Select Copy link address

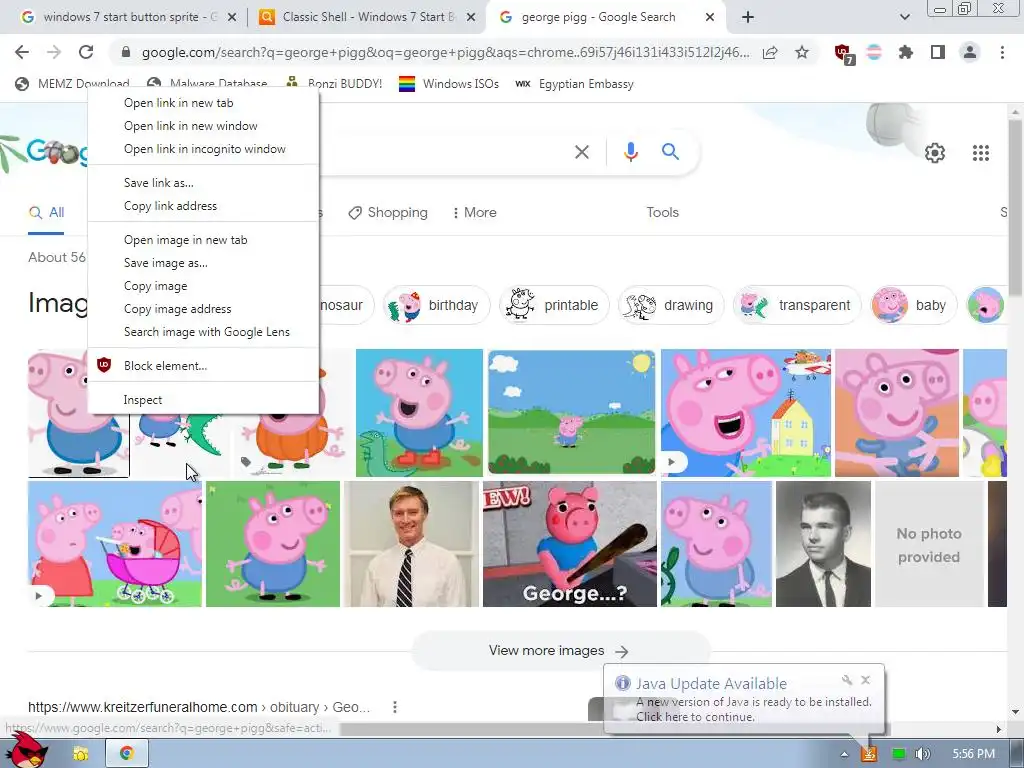pyautogui.click(x=203, y=206)
